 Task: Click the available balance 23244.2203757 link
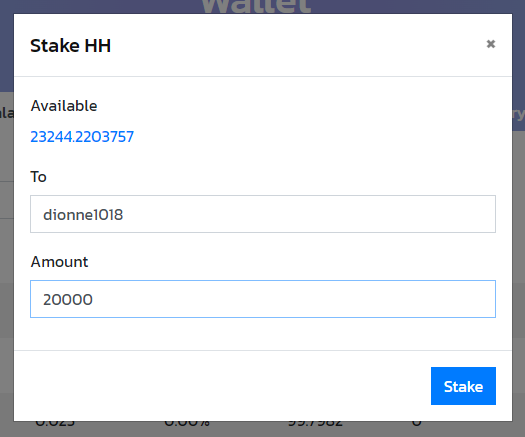coord(82,137)
